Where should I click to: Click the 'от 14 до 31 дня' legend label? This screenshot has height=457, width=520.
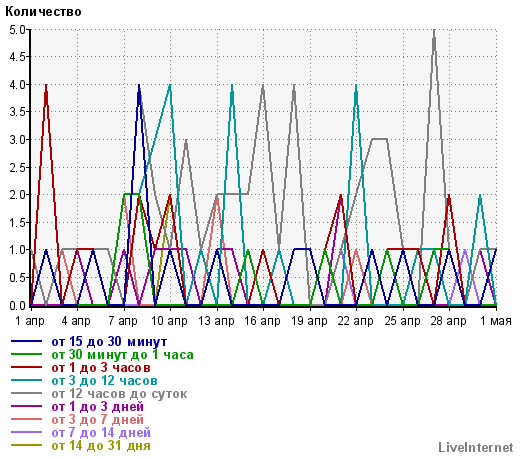[101, 446]
